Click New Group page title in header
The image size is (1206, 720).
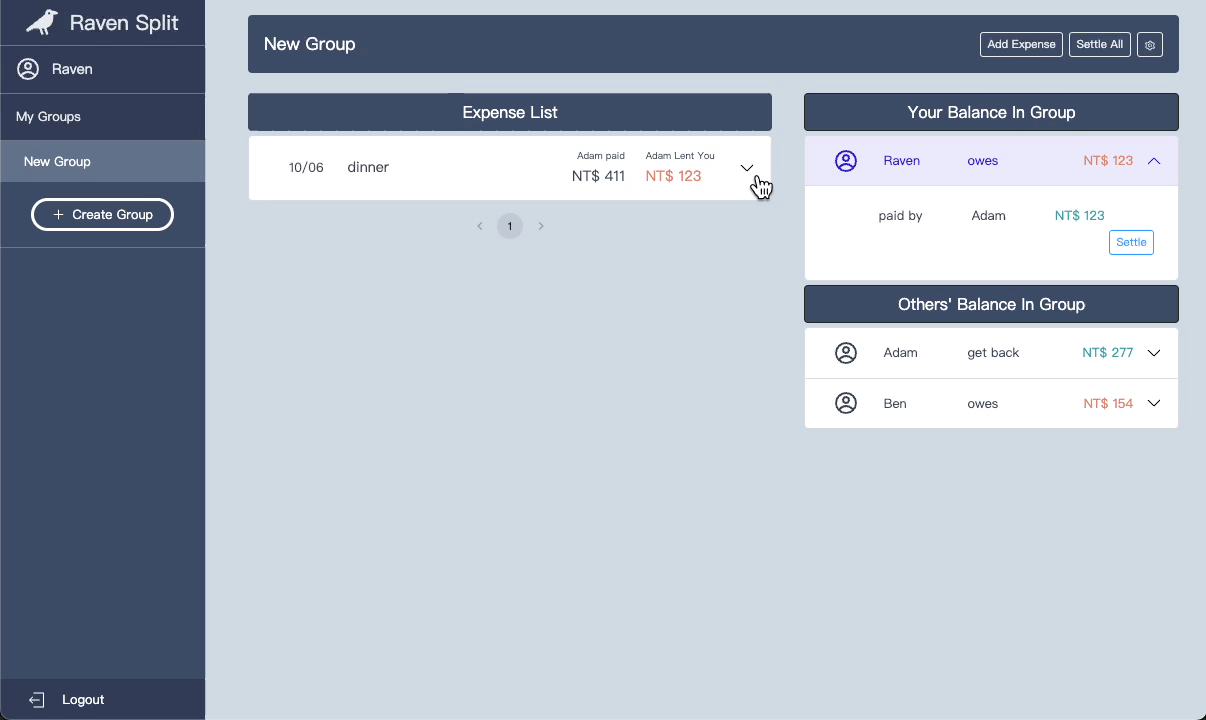(310, 44)
